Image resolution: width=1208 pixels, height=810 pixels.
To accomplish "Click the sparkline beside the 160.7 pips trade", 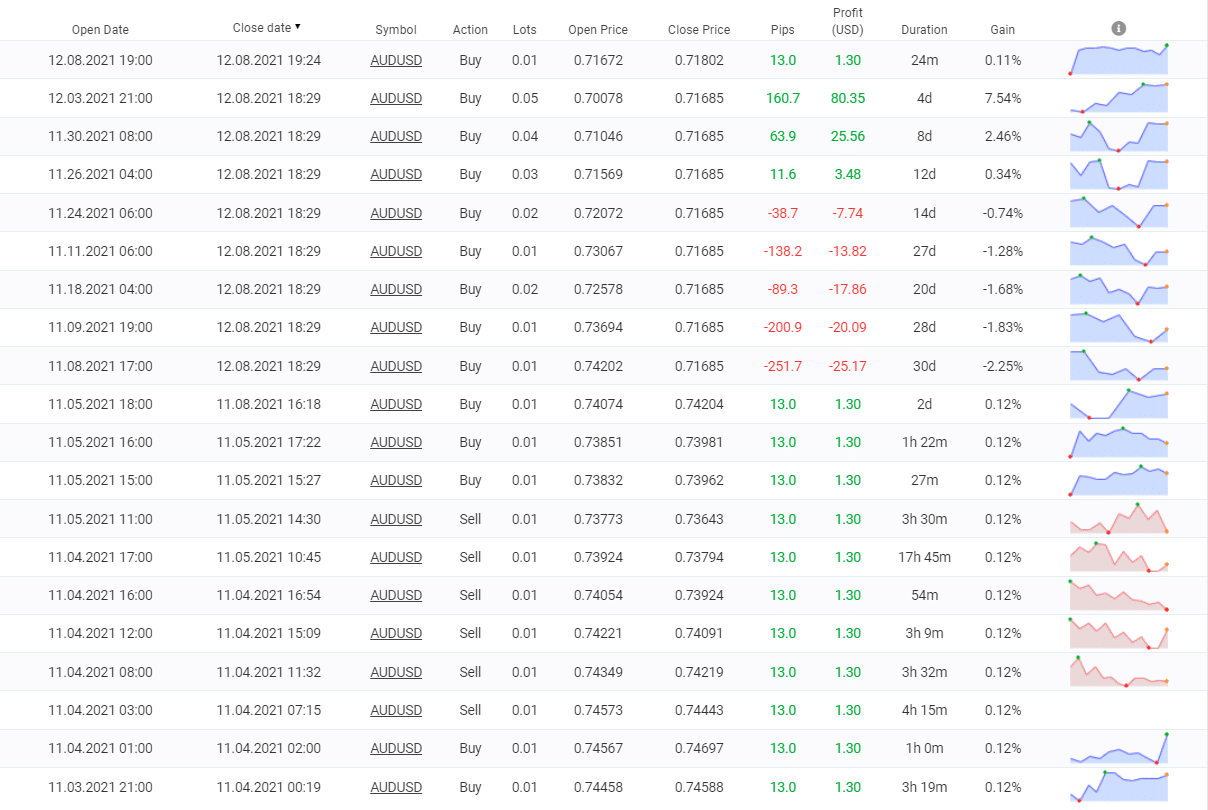I will click(x=1118, y=98).
